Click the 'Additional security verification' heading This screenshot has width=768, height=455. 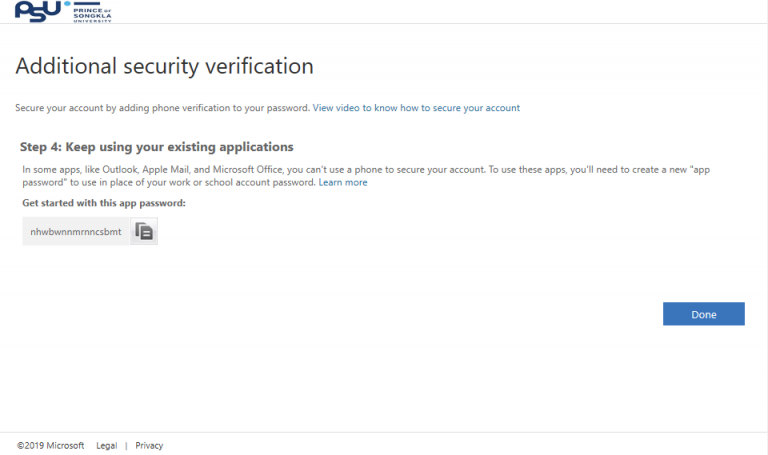pyautogui.click(x=165, y=67)
